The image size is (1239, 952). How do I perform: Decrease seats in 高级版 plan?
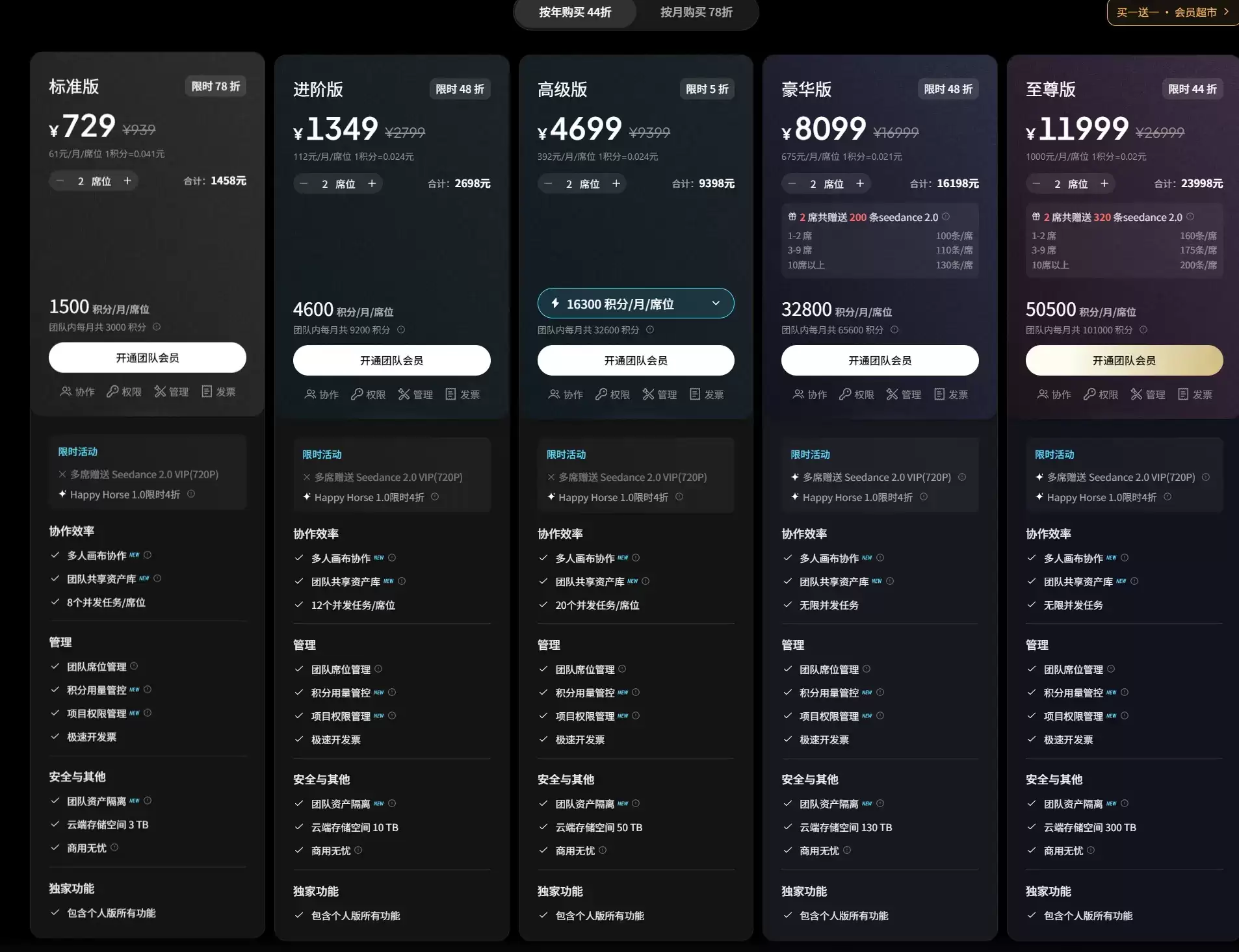[x=548, y=183]
